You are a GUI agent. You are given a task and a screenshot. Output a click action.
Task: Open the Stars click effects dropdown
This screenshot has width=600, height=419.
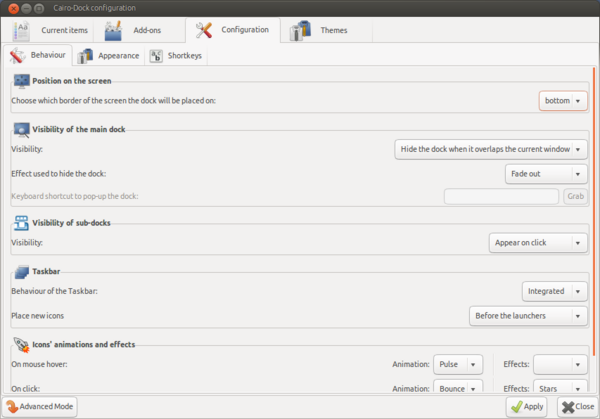(560, 386)
